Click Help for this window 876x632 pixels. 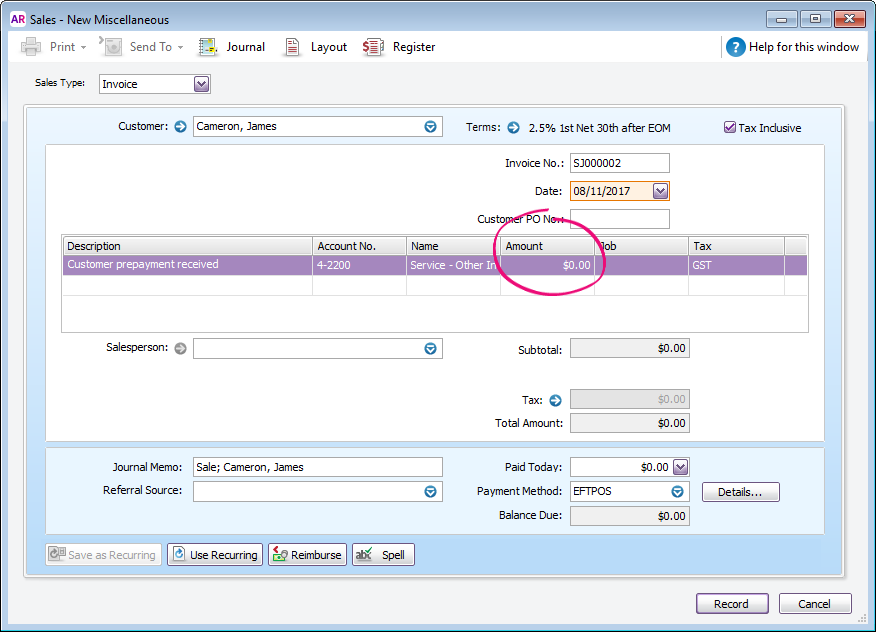793,46
